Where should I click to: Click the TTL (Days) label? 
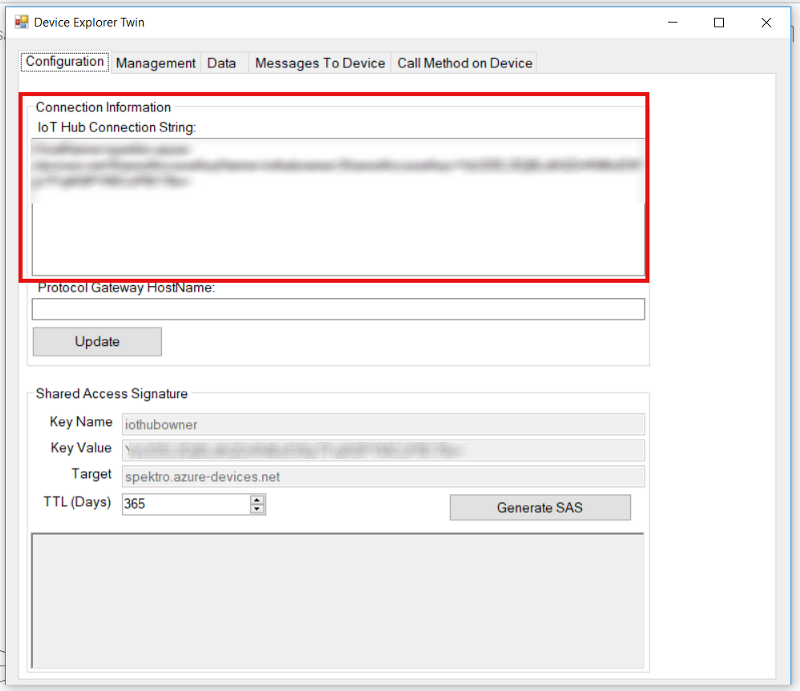point(77,502)
